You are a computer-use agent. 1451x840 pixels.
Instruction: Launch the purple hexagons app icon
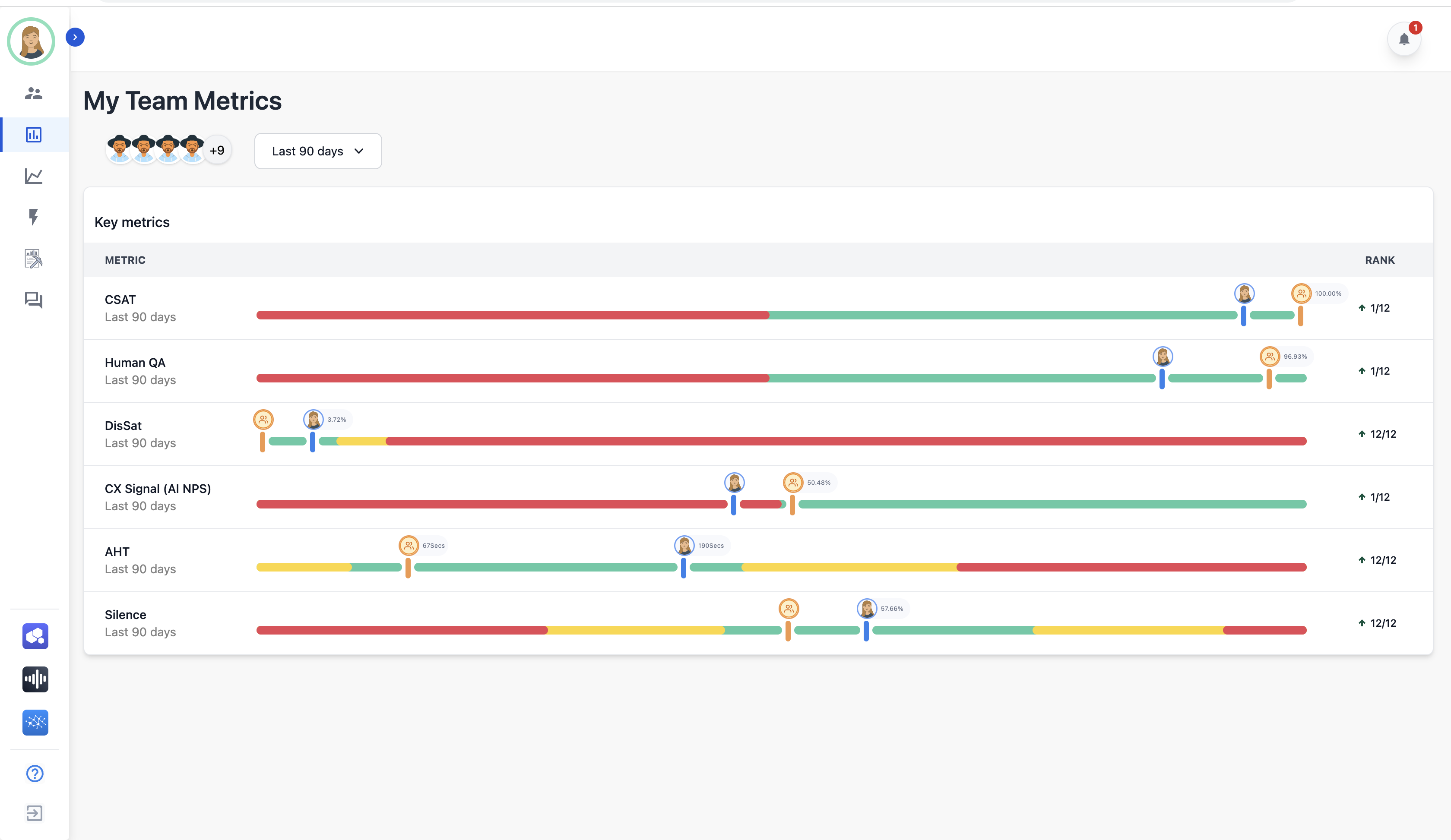tap(35, 636)
